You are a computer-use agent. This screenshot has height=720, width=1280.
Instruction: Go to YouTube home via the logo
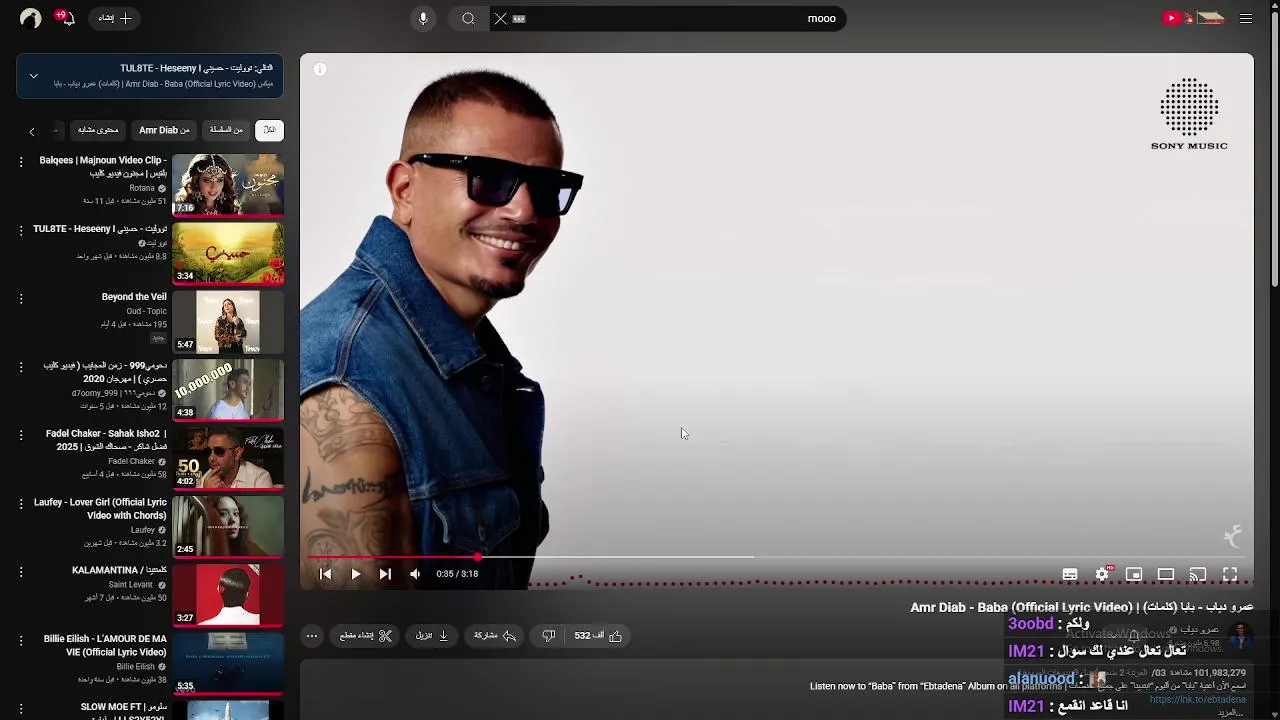pos(1193,18)
